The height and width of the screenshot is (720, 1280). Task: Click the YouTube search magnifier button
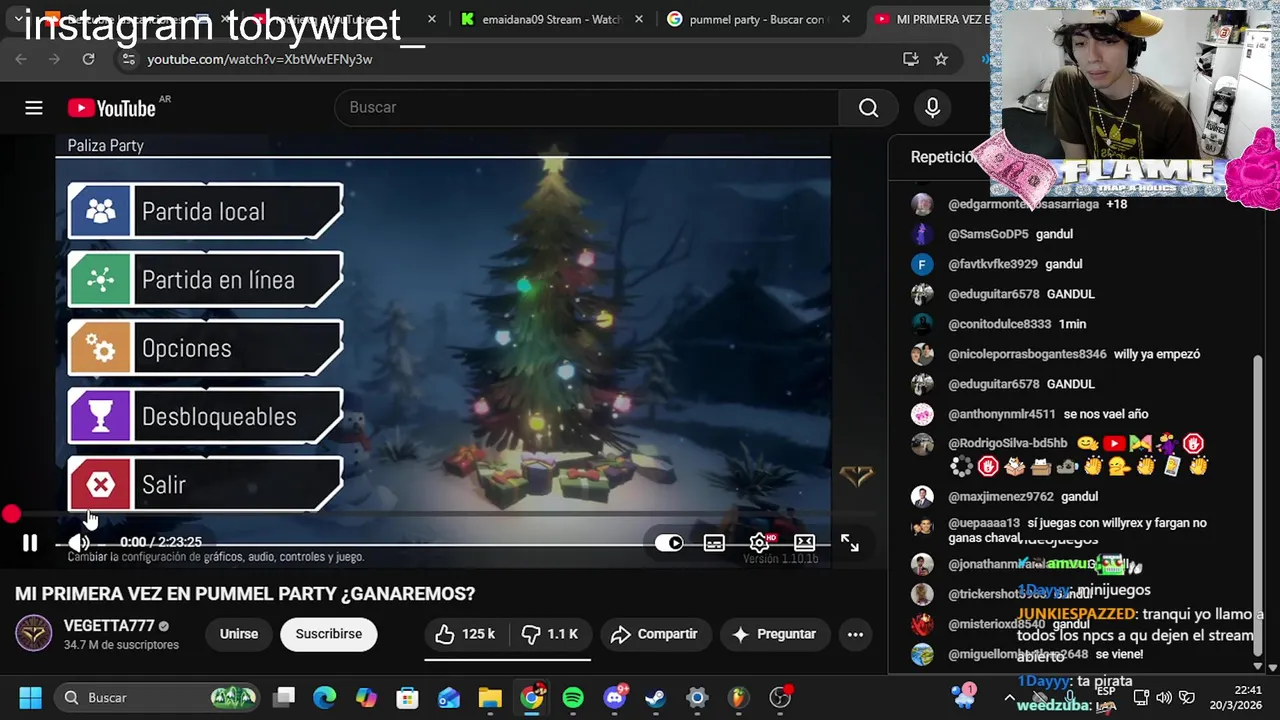[868, 107]
